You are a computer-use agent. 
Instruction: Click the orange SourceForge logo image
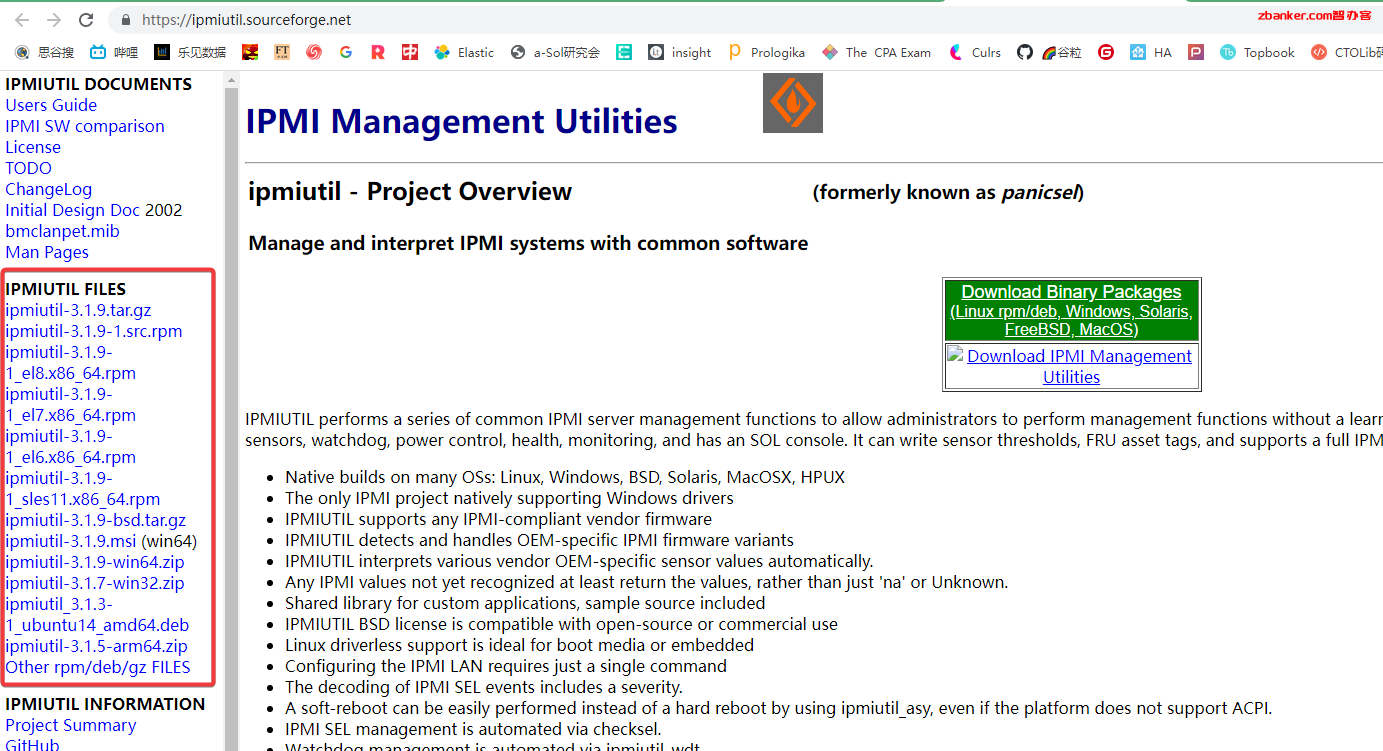point(793,103)
